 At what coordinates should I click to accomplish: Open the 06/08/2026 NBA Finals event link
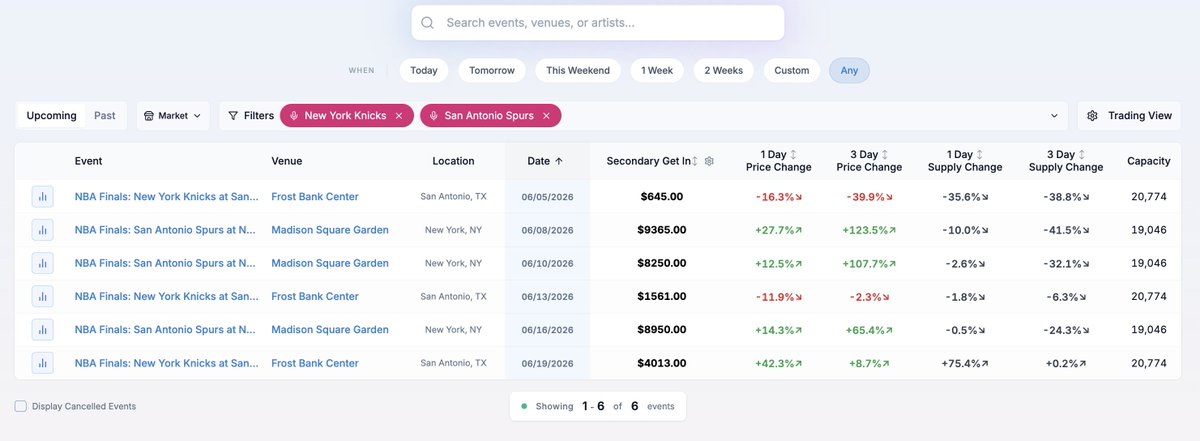click(x=166, y=230)
